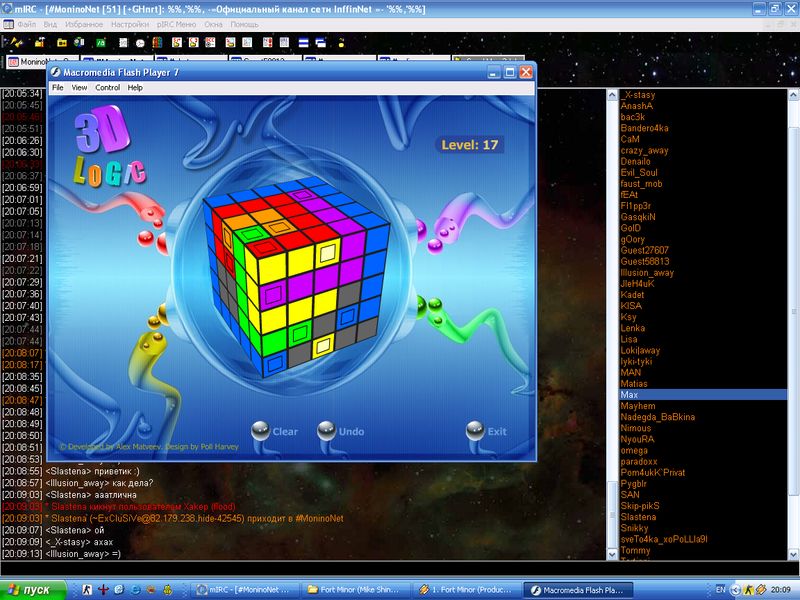This screenshot has height=600, width=800.
Task: Open the Настройки menu in mIRC
Action: tap(130, 24)
